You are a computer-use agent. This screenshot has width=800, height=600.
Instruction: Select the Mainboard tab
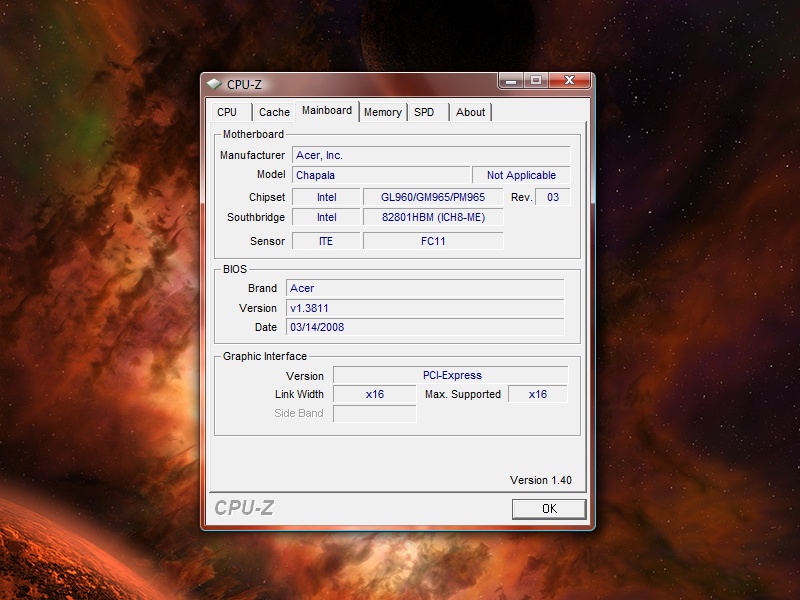click(x=327, y=111)
